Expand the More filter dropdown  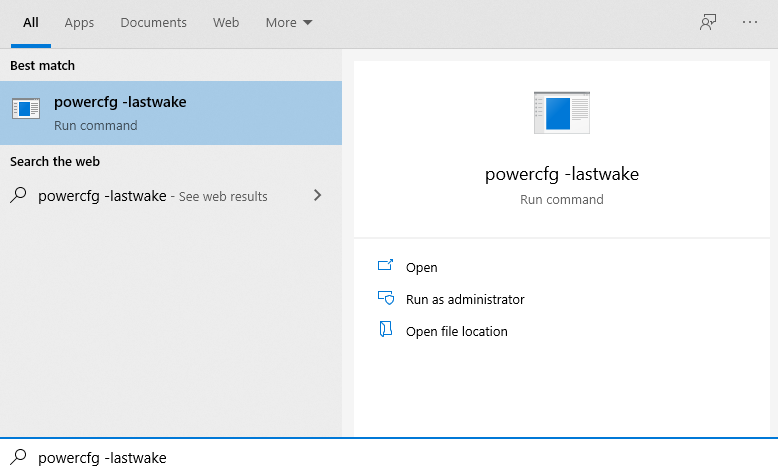289,22
